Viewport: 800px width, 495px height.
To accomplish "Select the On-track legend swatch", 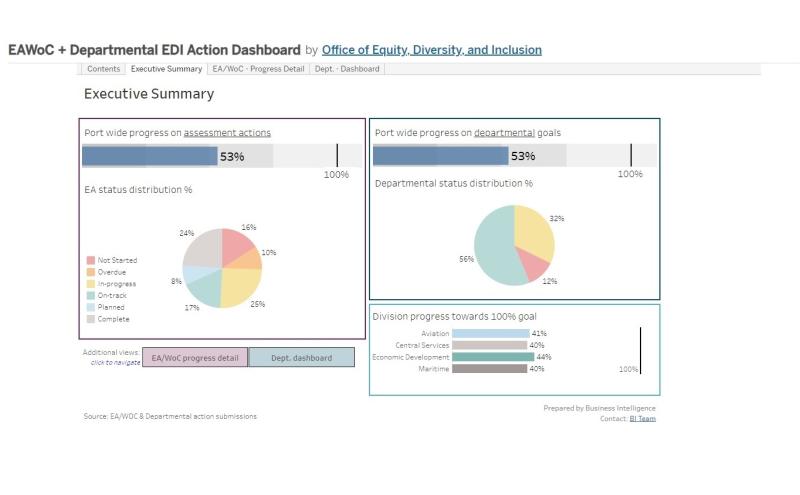I will [x=91, y=295].
